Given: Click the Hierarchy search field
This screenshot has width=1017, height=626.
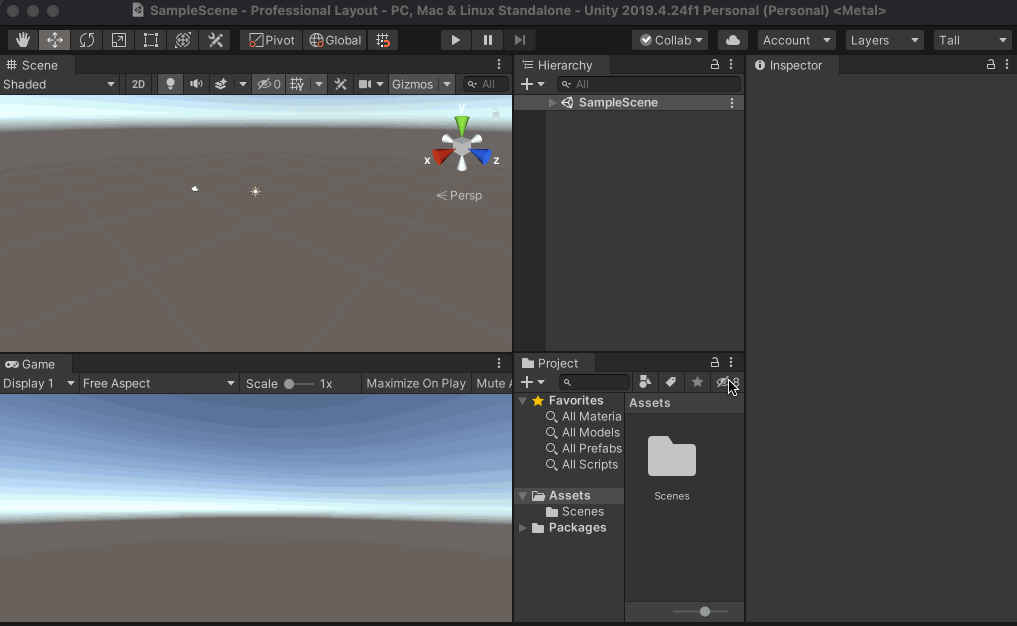Looking at the screenshot, I should (x=649, y=84).
